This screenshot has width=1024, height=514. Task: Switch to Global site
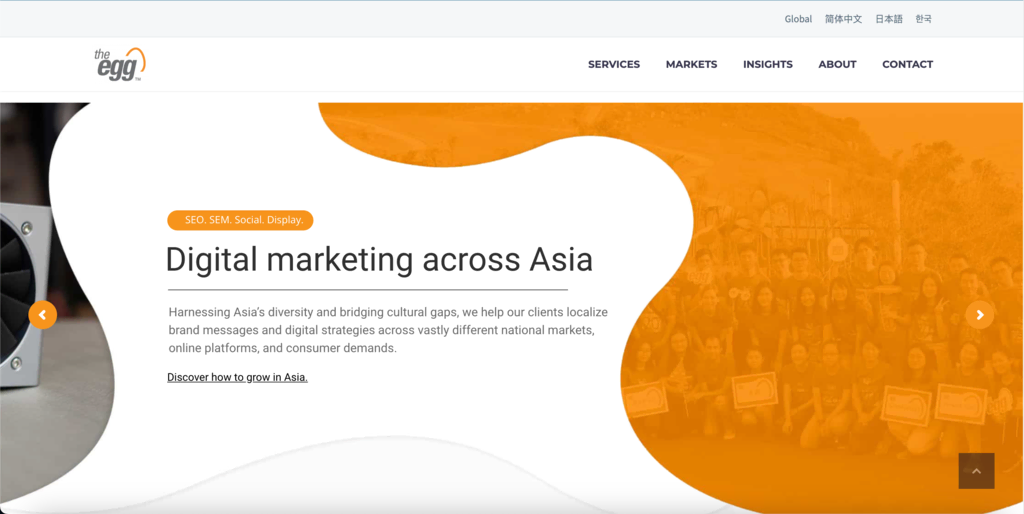tap(798, 19)
